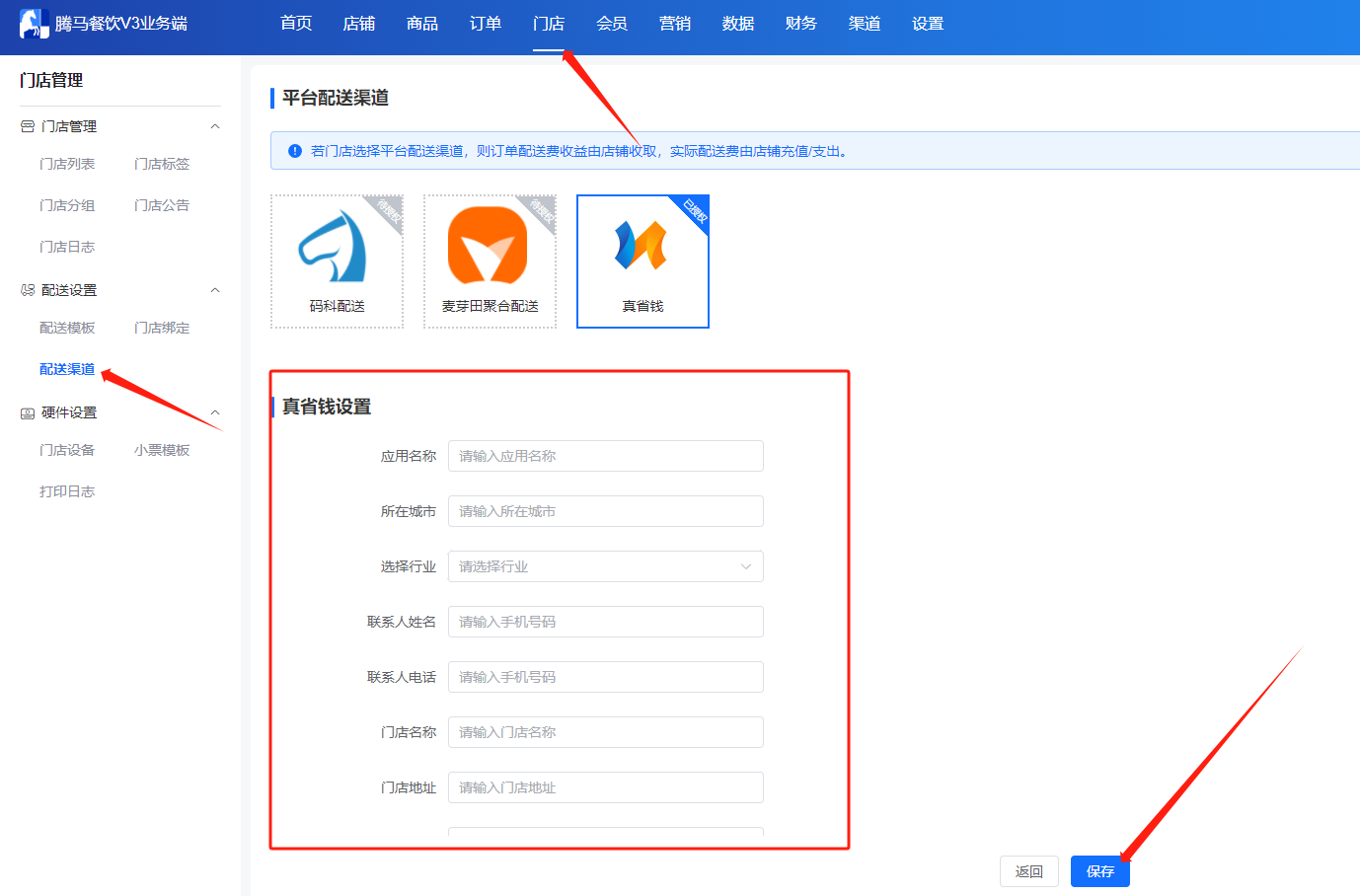Go to 门店日志 in sidebar
This screenshot has height=896, width=1360.
[x=67, y=247]
